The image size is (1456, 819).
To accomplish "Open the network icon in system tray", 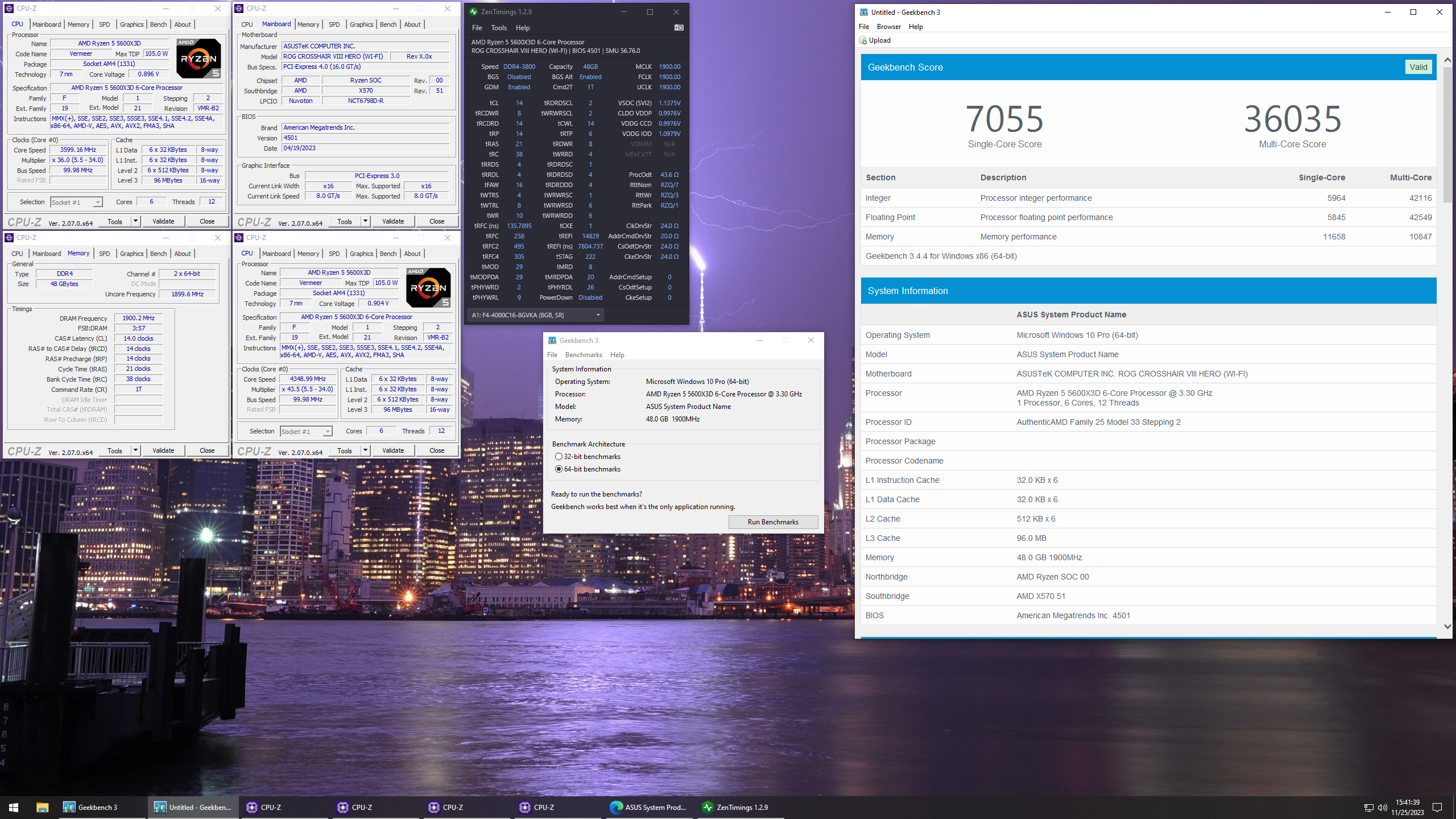I will (1368, 808).
